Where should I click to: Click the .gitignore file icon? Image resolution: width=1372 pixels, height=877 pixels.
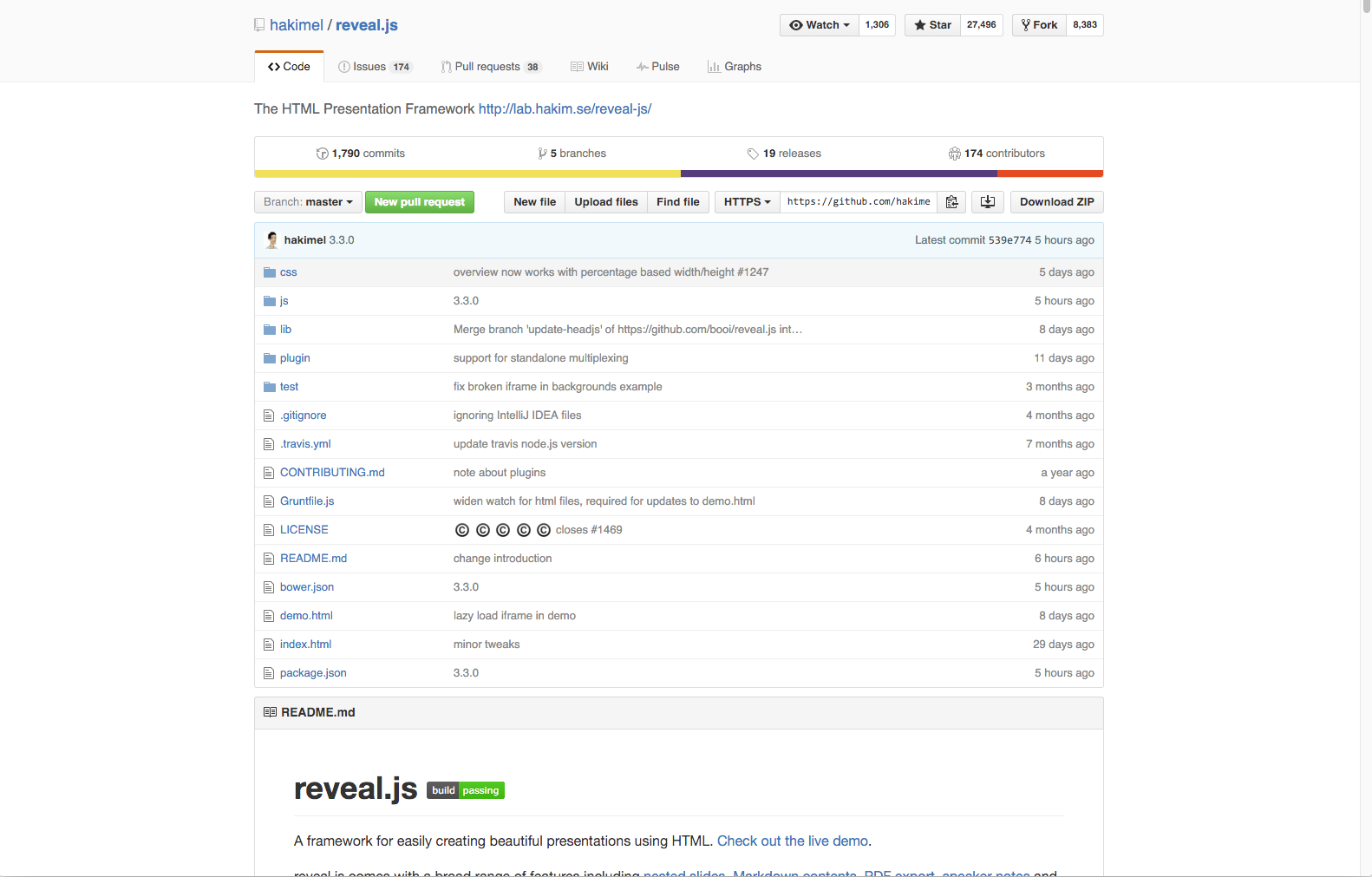click(x=269, y=416)
